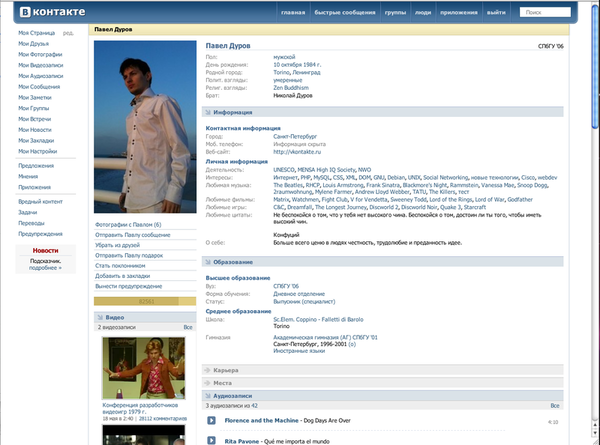Click Все link in Аудиозаписи section
600x445 pixels.
555,406
